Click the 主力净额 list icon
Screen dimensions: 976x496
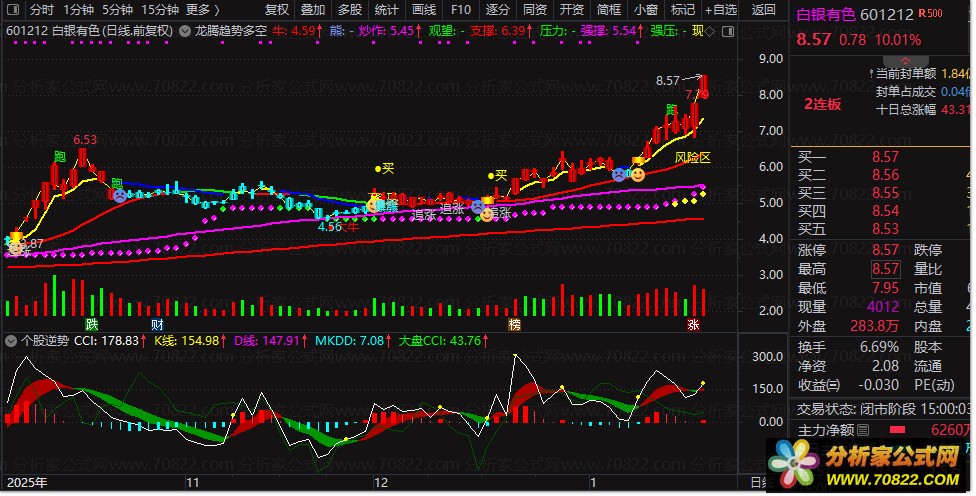863,430
